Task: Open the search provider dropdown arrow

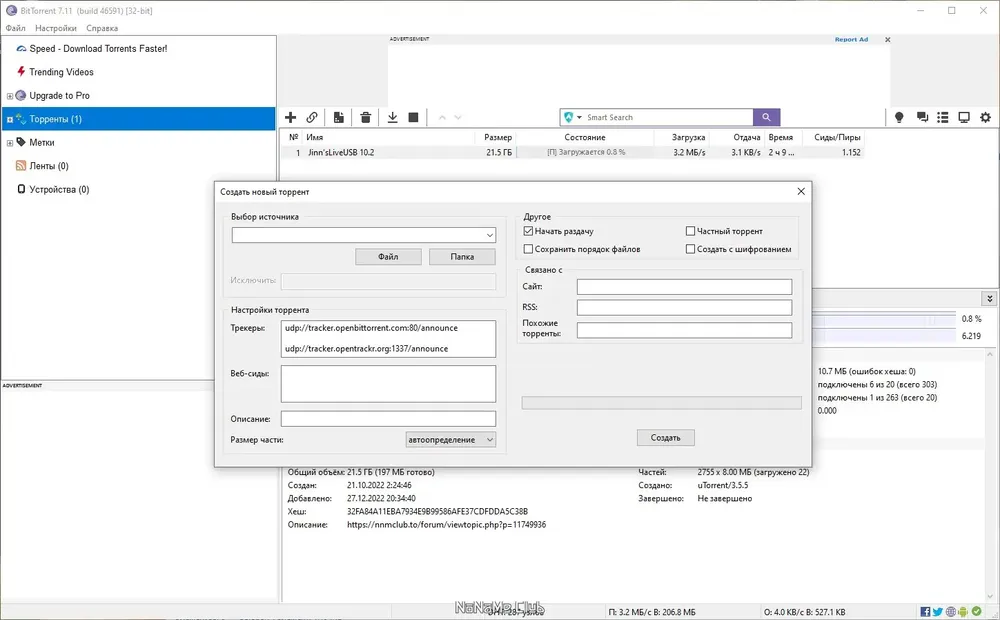Action: point(579,117)
